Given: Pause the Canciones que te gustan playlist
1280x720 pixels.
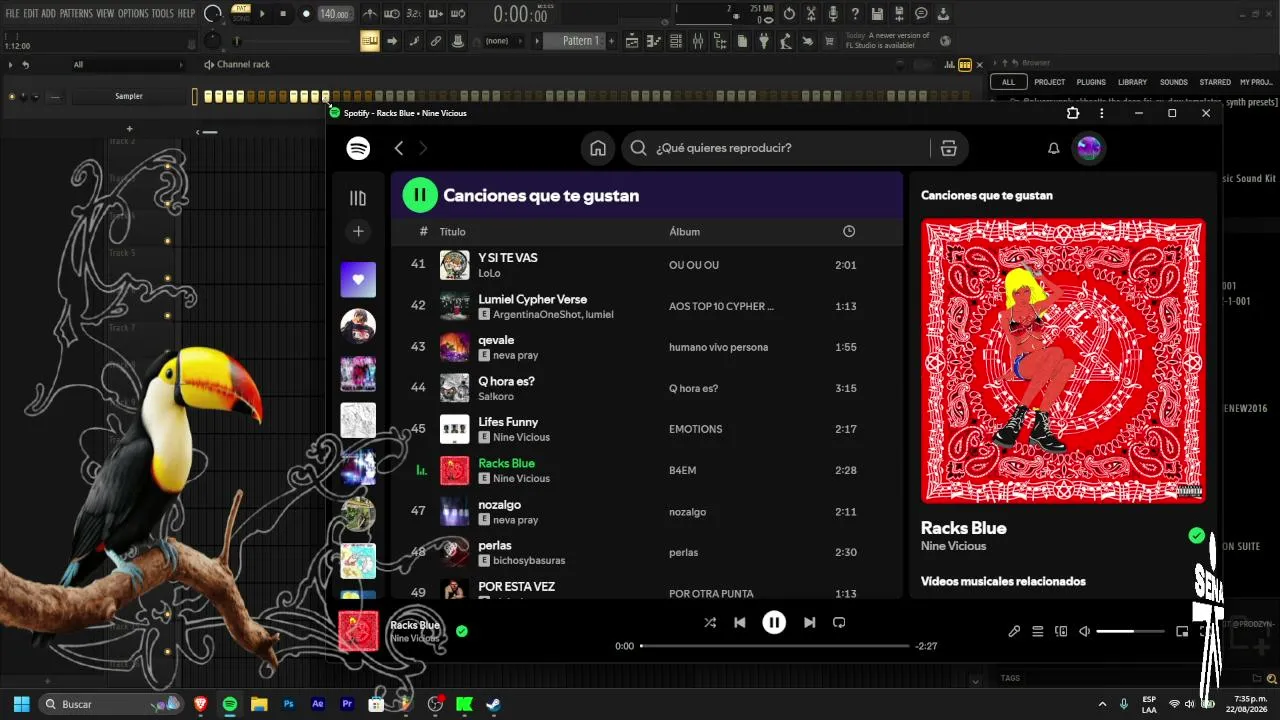Looking at the screenshot, I should (x=420, y=195).
